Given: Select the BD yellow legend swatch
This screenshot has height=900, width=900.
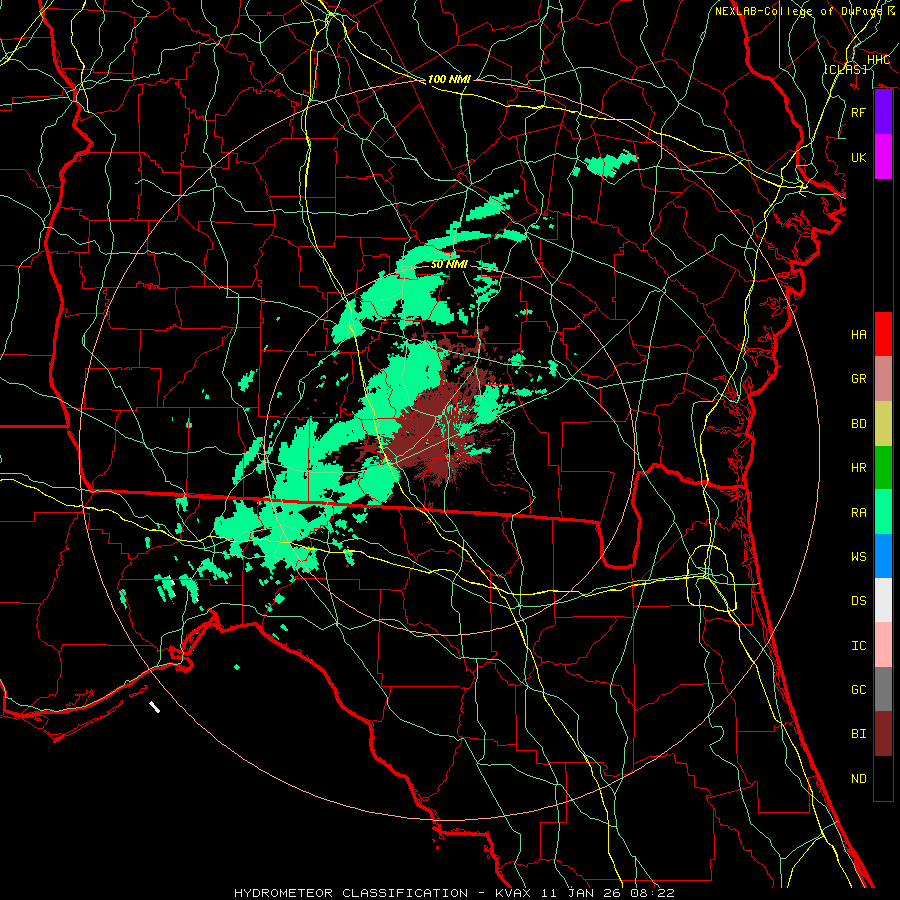Looking at the screenshot, I should (x=883, y=424).
